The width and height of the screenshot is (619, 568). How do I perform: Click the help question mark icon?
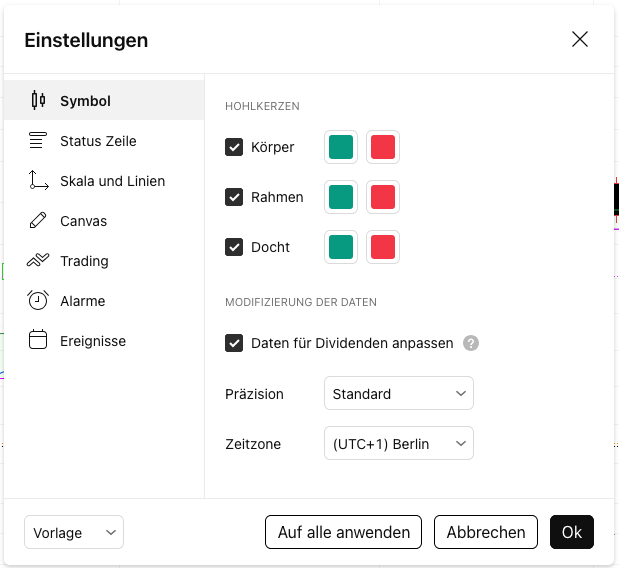471,343
